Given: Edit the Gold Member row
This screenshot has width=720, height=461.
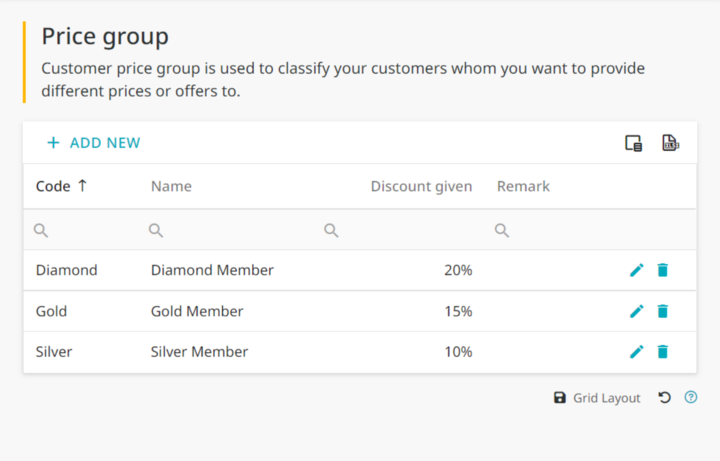Looking at the screenshot, I should [x=636, y=311].
